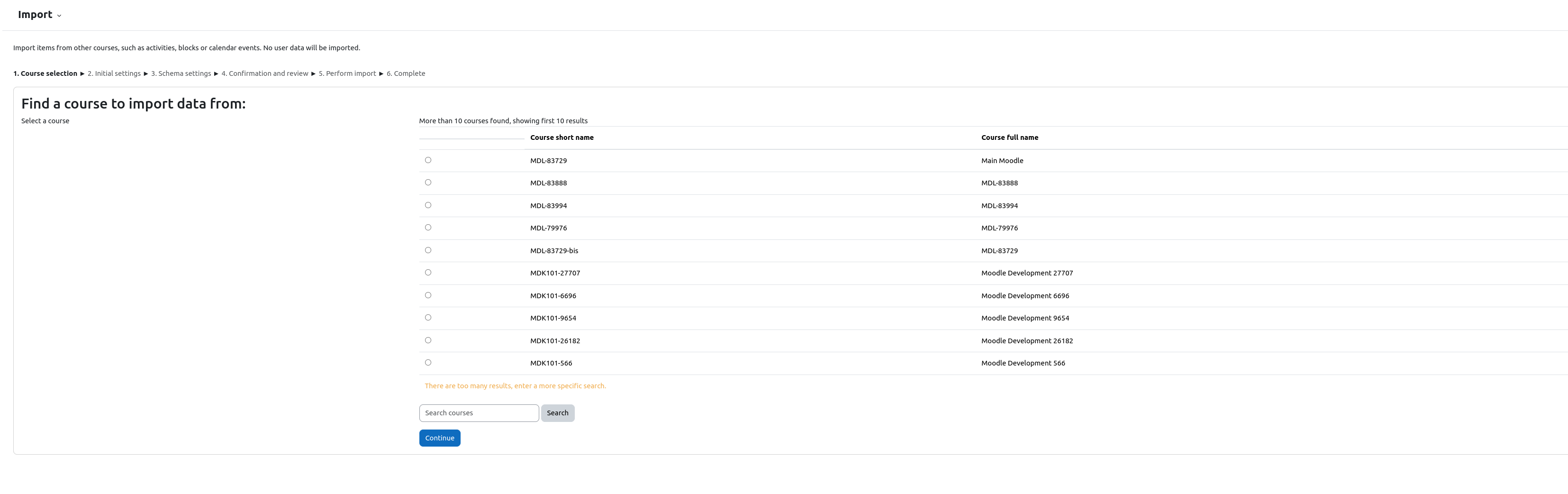Click Moodle Development 27707 full name
This screenshot has height=494, width=1568.
pos(1027,274)
